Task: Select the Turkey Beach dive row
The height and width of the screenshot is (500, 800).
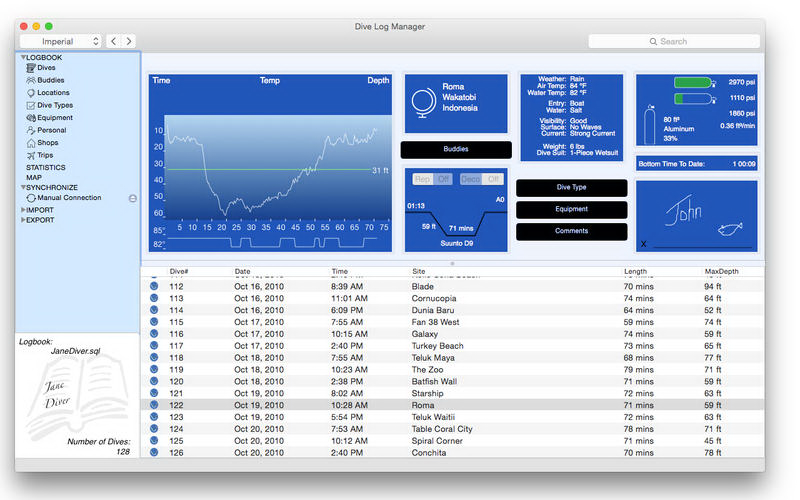Action: (452, 346)
